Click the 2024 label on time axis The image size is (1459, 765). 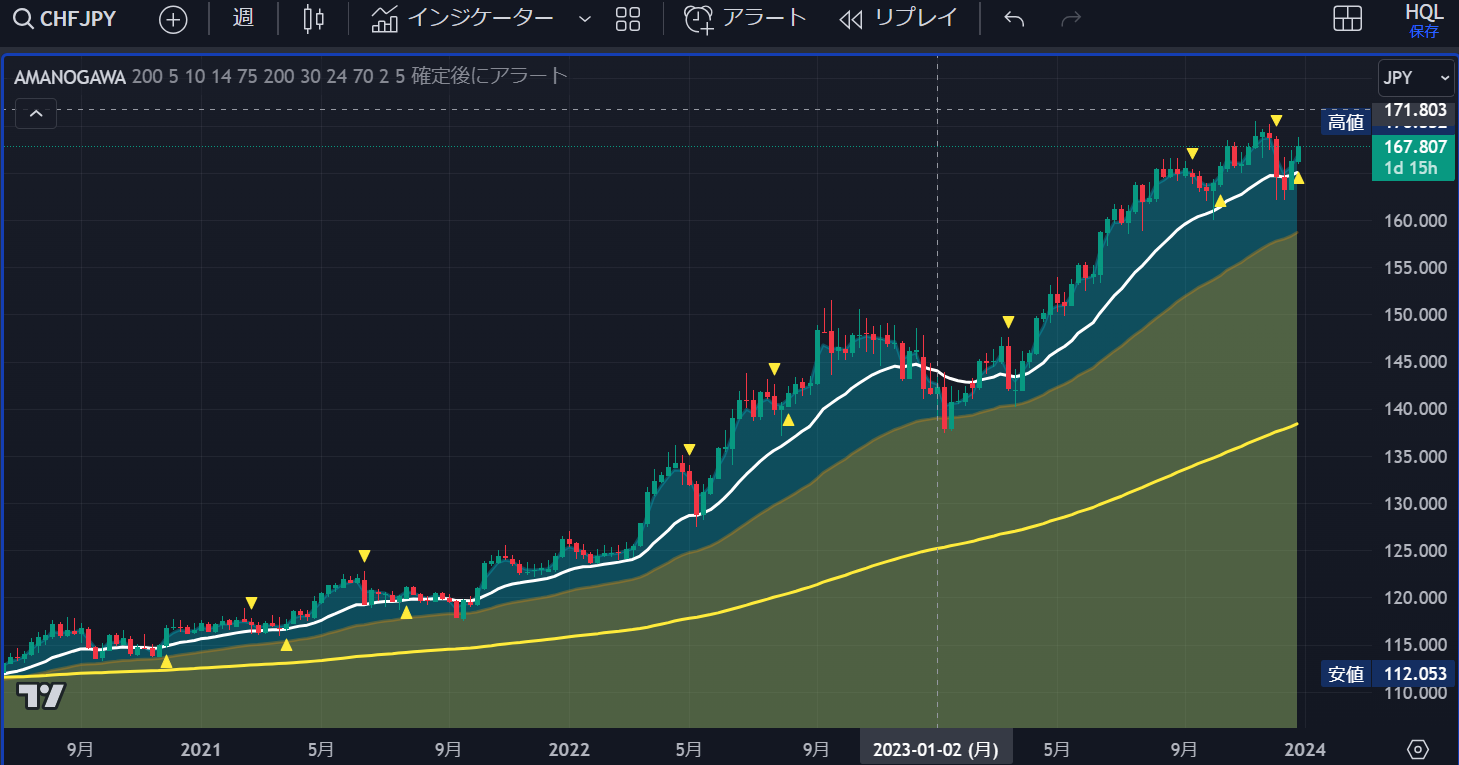coord(1305,748)
